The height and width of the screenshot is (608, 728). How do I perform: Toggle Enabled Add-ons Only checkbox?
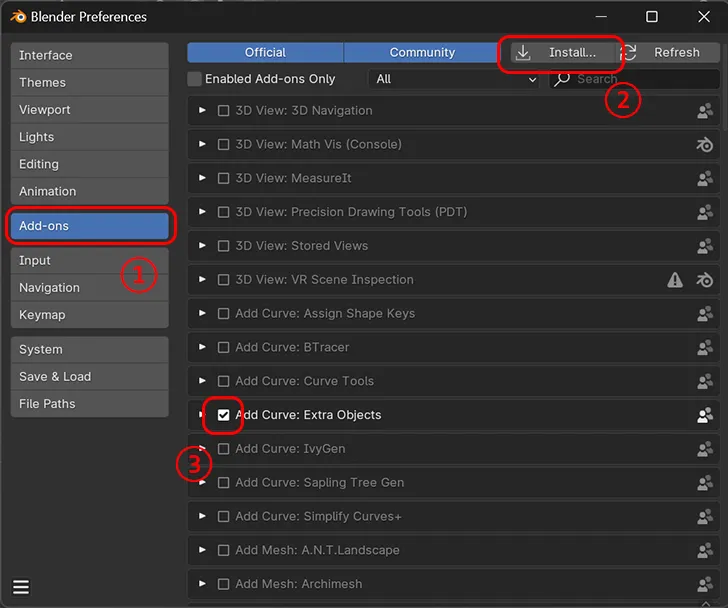click(195, 79)
